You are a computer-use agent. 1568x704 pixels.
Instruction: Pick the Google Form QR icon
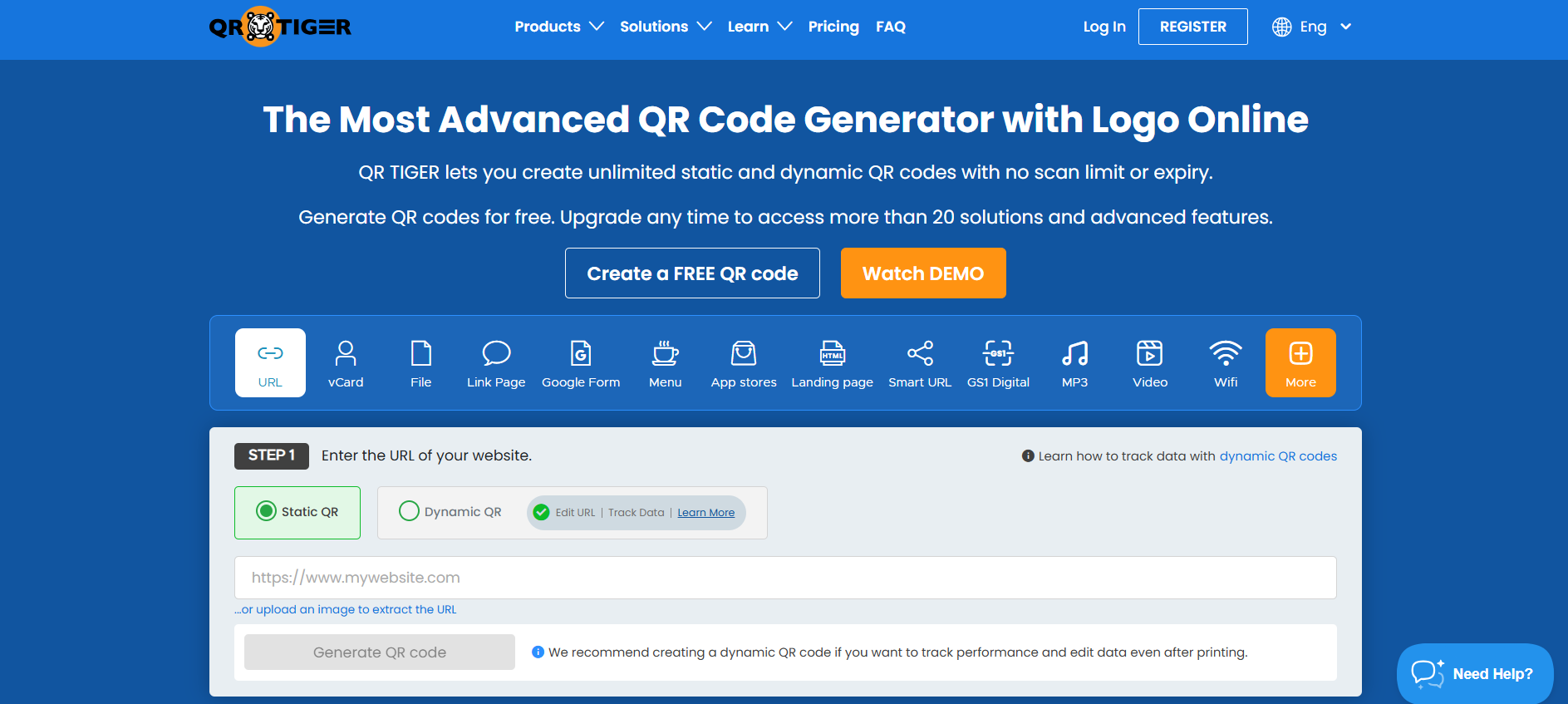581,354
